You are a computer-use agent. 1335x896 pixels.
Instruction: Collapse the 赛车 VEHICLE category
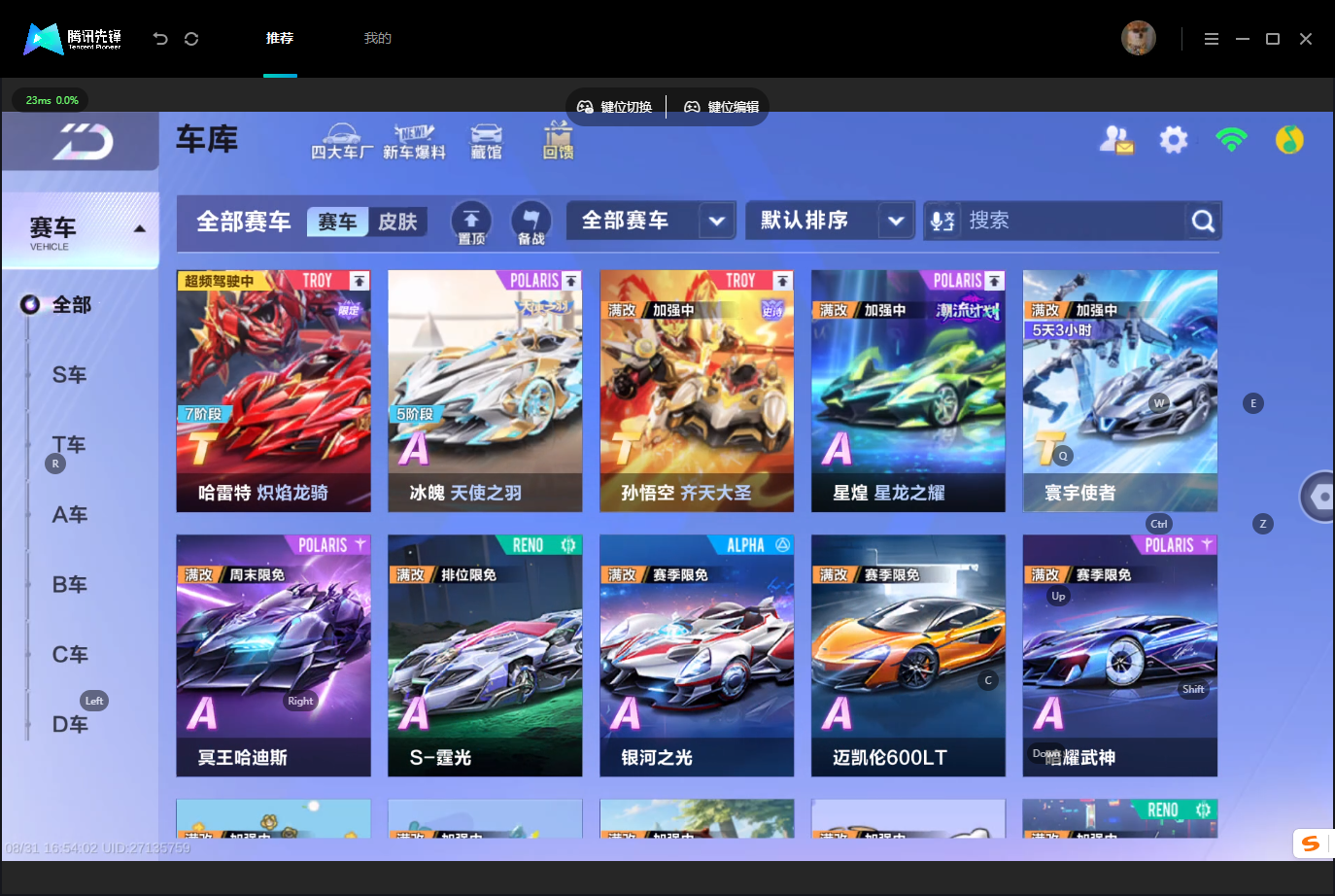coord(82,230)
